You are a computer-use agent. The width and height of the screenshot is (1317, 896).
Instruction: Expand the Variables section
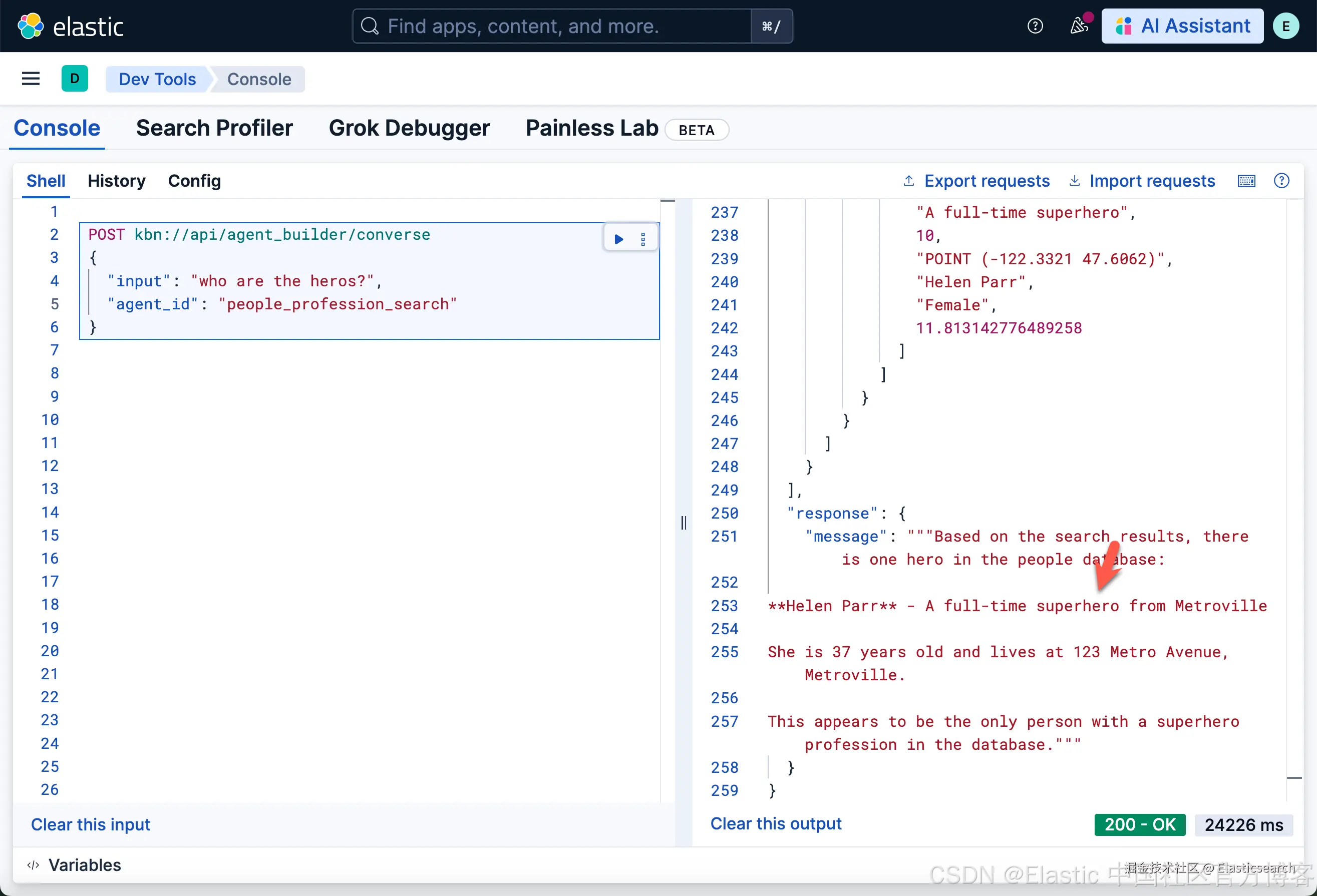(74, 865)
